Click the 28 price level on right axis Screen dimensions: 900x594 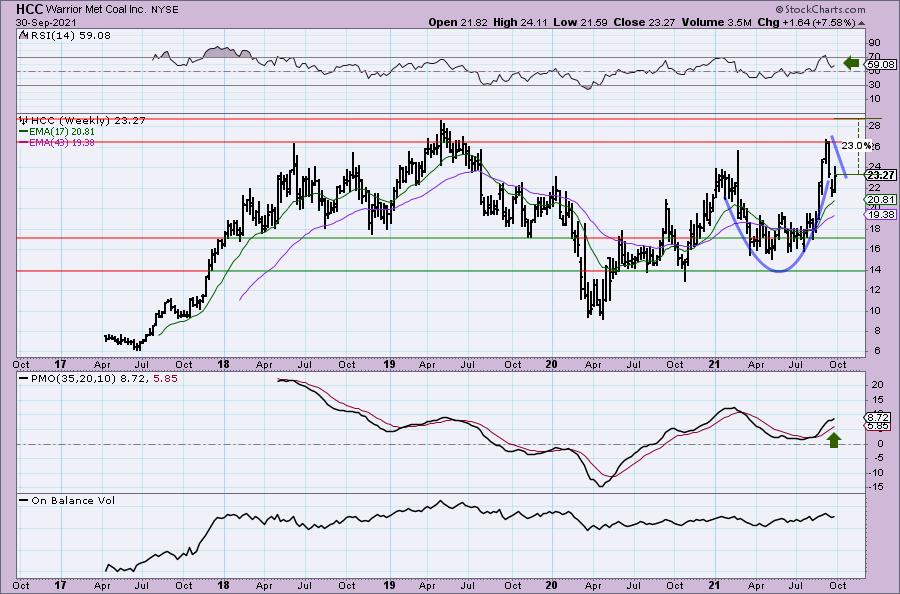(x=875, y=126)
